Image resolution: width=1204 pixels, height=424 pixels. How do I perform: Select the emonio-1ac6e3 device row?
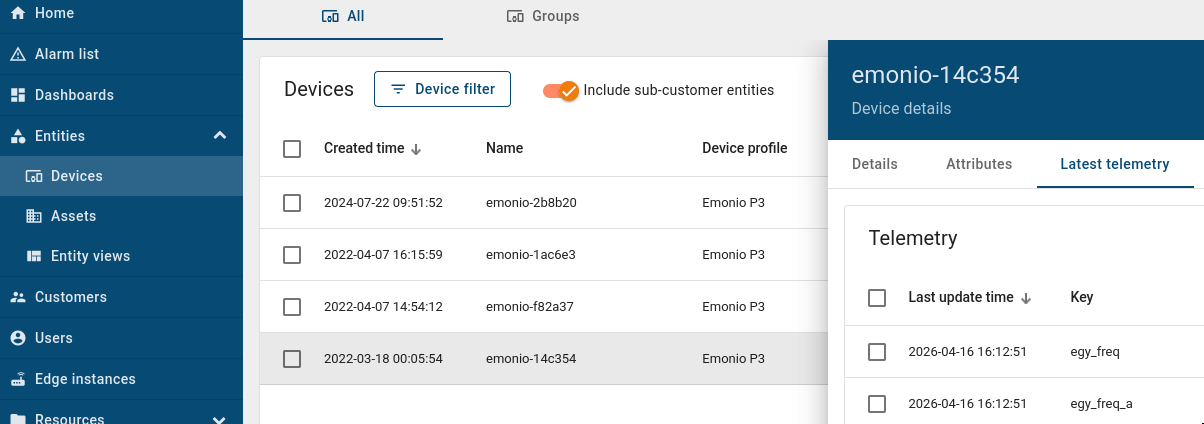(530, 255)
